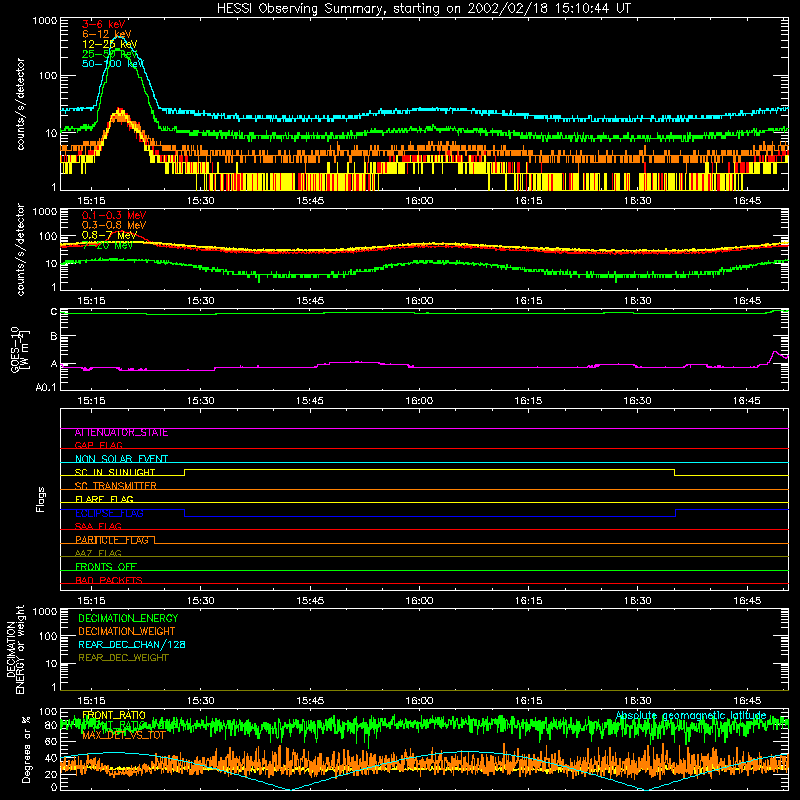
Task: Click 16:15 tick under the MeV counts panel
Action: tap(529, 301)
